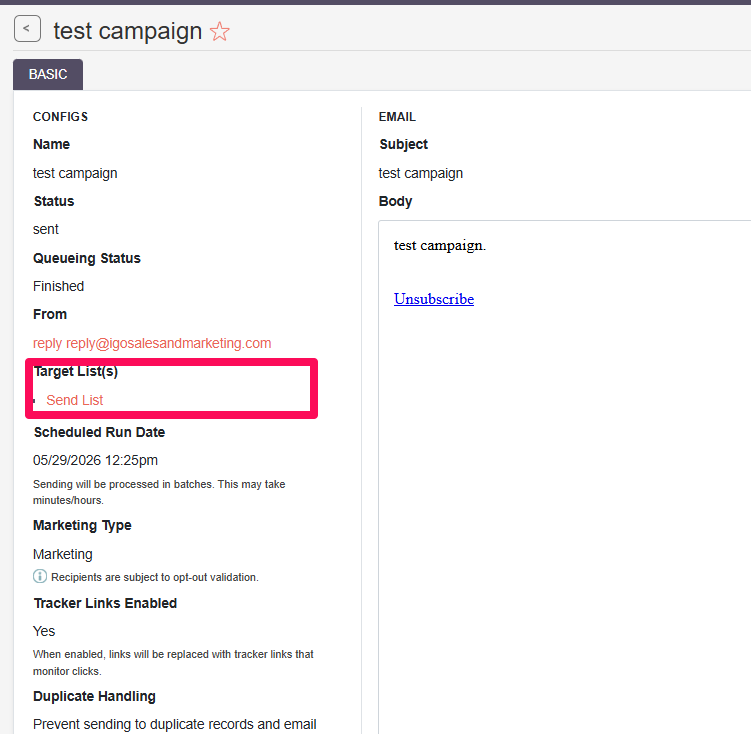This screenshot has width=751, height=734.
Task: Switch to the BASIC tab
Action: tap(48, 74)
